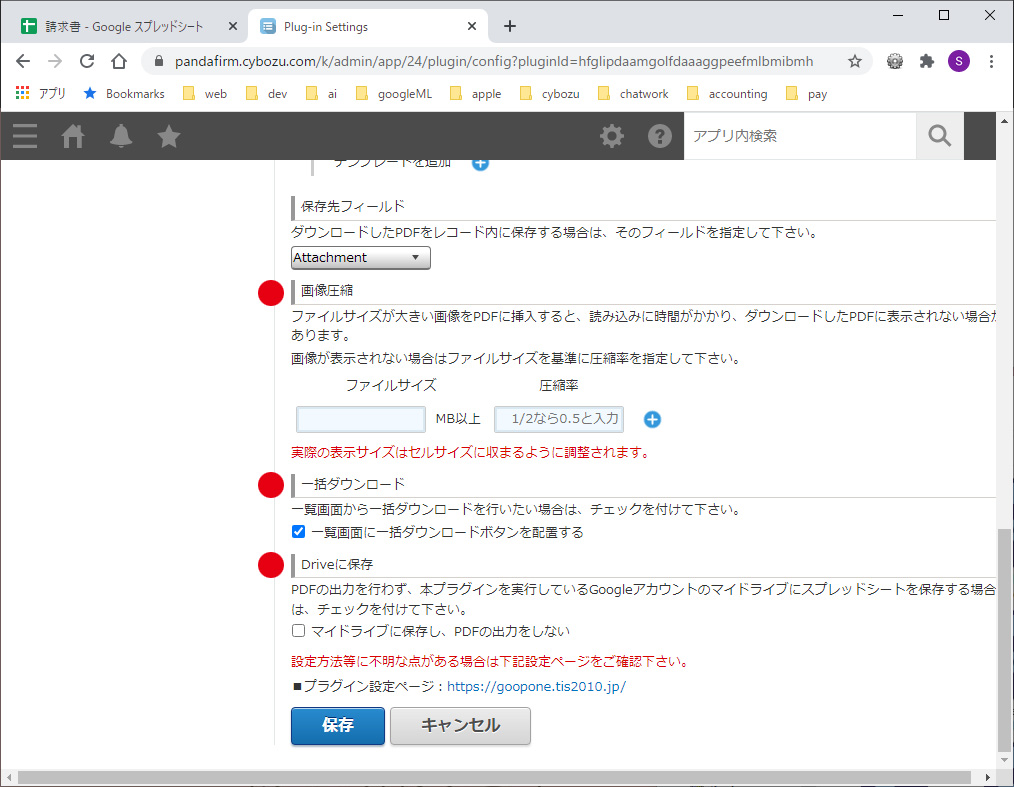Open Chrome's three-dot menu

[991, 61]
